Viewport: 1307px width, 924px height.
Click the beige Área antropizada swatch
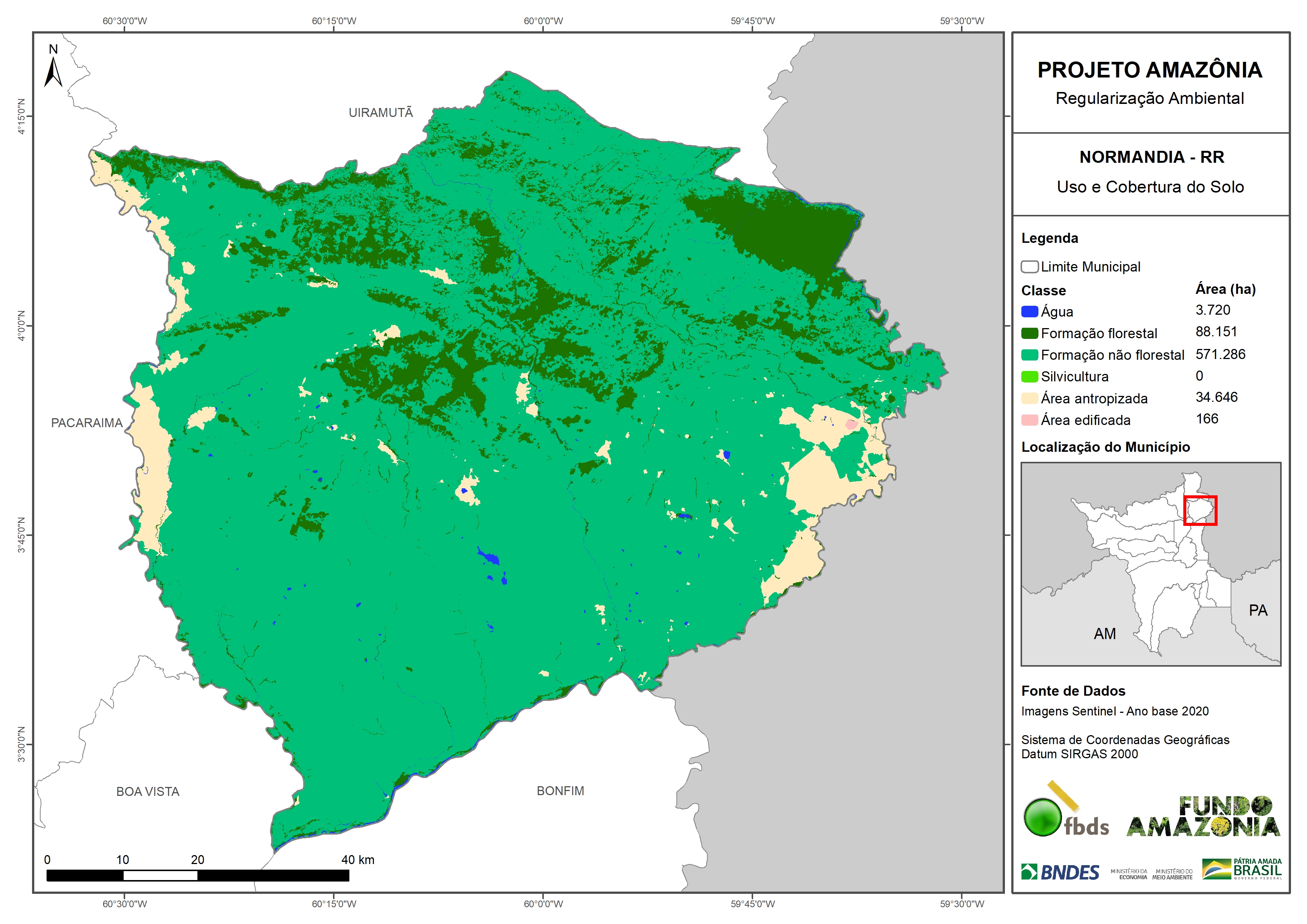pos(1029,398)
